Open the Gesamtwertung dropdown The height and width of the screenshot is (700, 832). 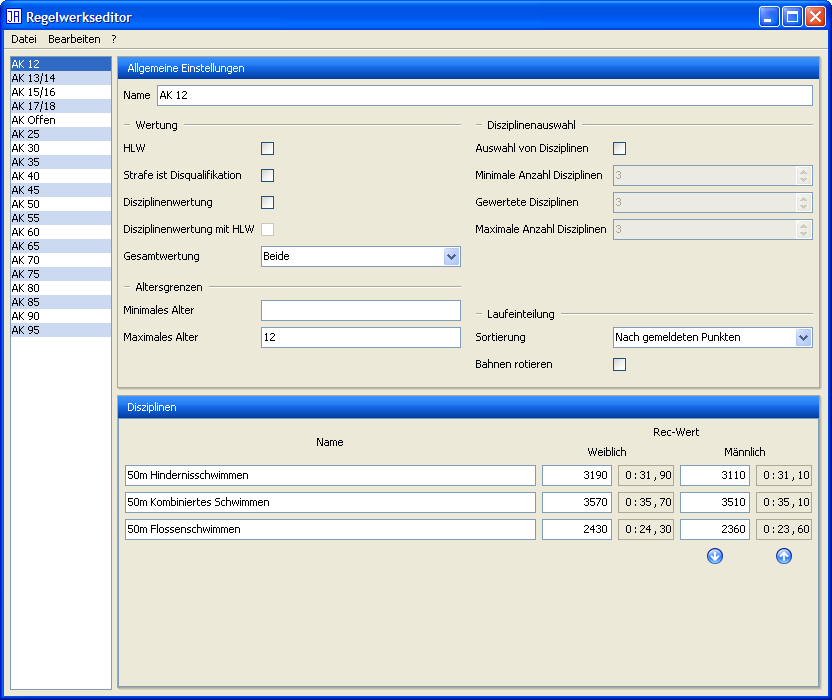pyautogui.click(x=451, y=256)
